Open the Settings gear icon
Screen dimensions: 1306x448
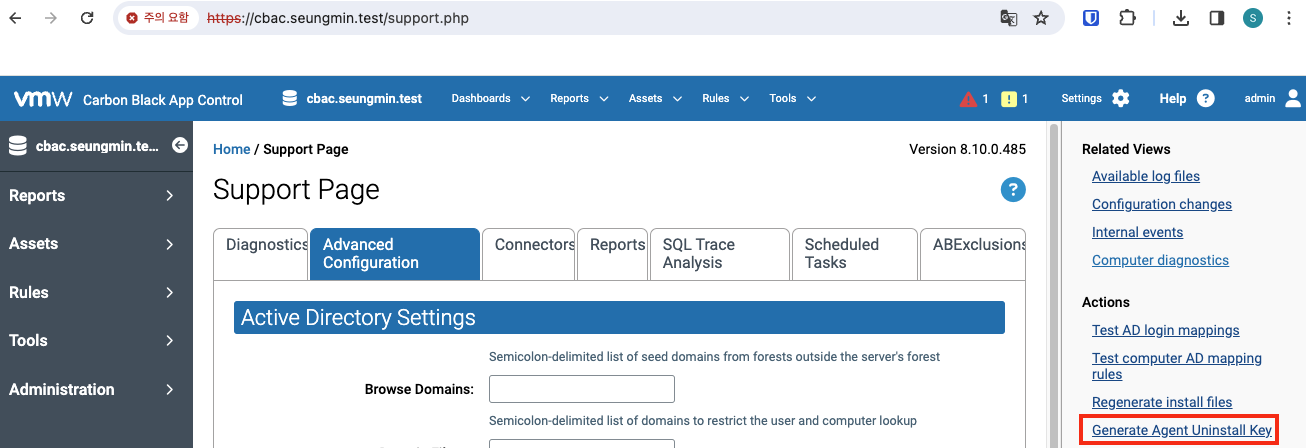pos(1120,98)
